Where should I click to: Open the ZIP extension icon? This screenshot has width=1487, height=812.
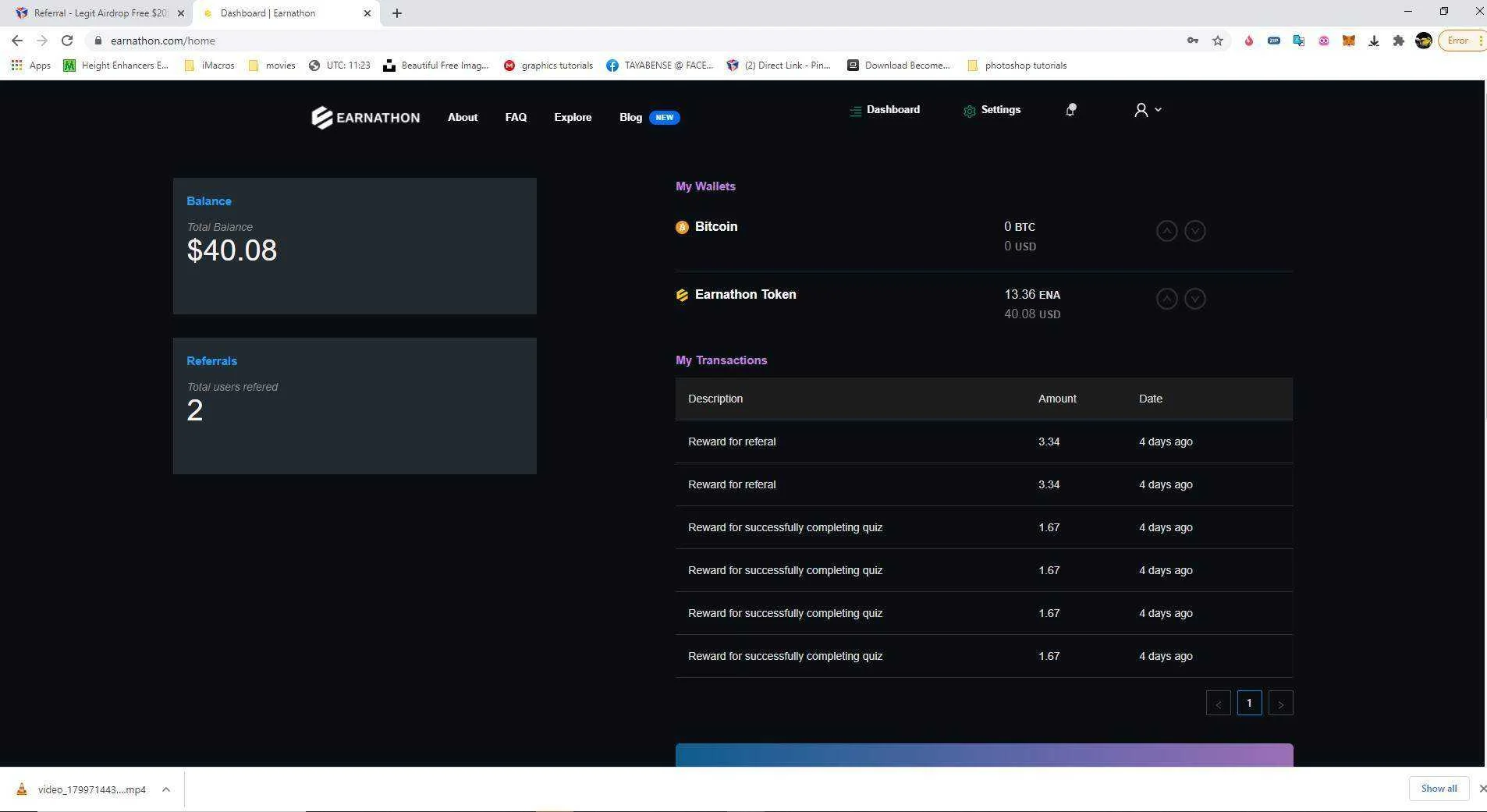[x=1274, y=41]
